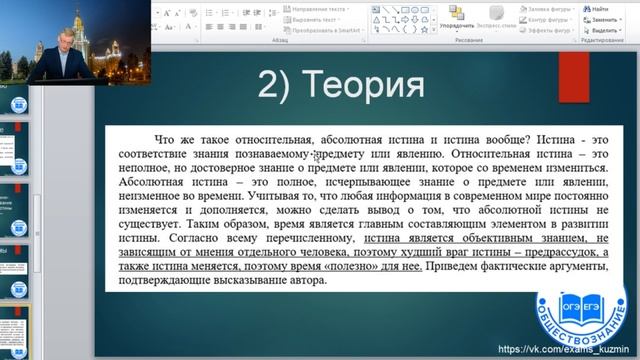Select the Arc curve shape

(386, 29)
